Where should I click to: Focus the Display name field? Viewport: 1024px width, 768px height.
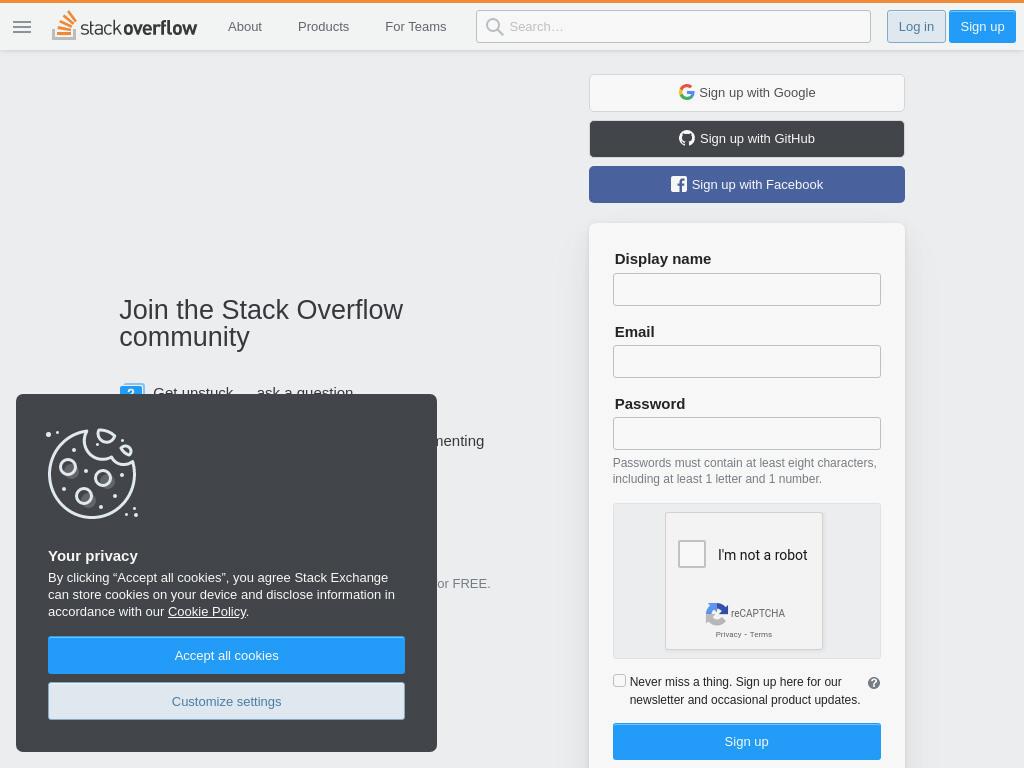tap(746, 289)
